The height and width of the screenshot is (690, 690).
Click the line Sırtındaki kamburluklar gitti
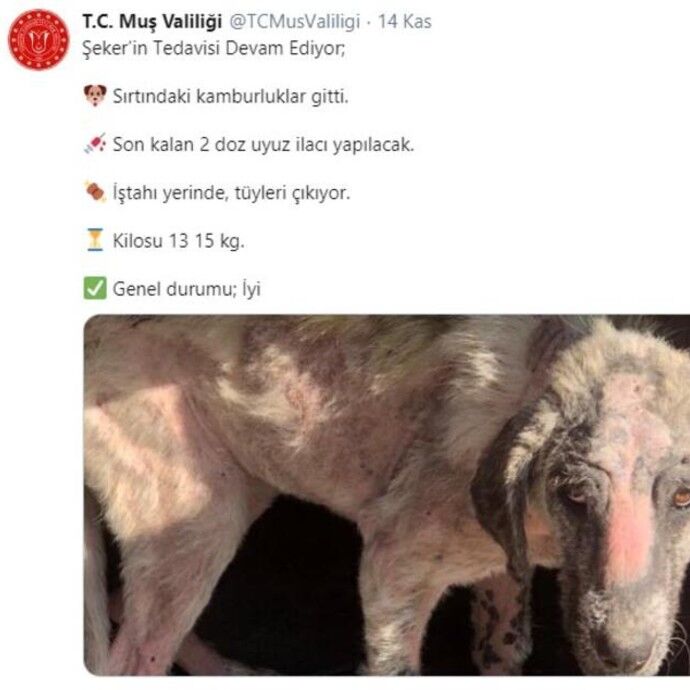coord(231,96)
